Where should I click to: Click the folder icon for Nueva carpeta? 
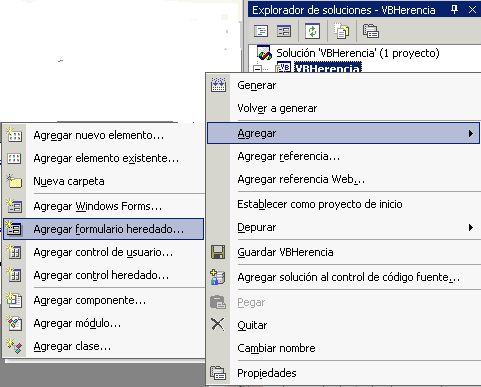point(14,181)
